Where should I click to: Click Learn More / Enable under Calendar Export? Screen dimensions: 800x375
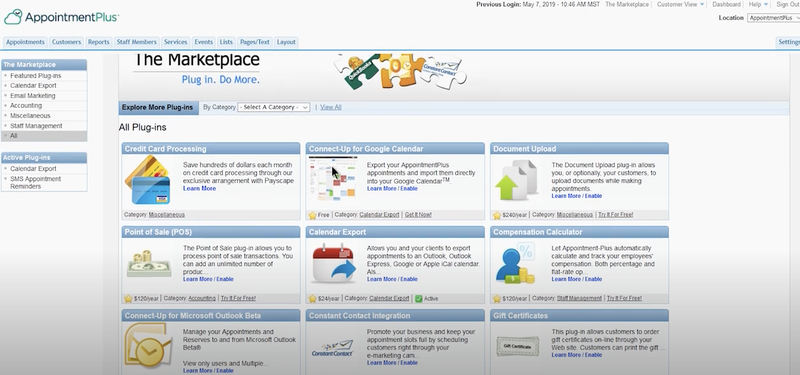click(x=392, y=279)
